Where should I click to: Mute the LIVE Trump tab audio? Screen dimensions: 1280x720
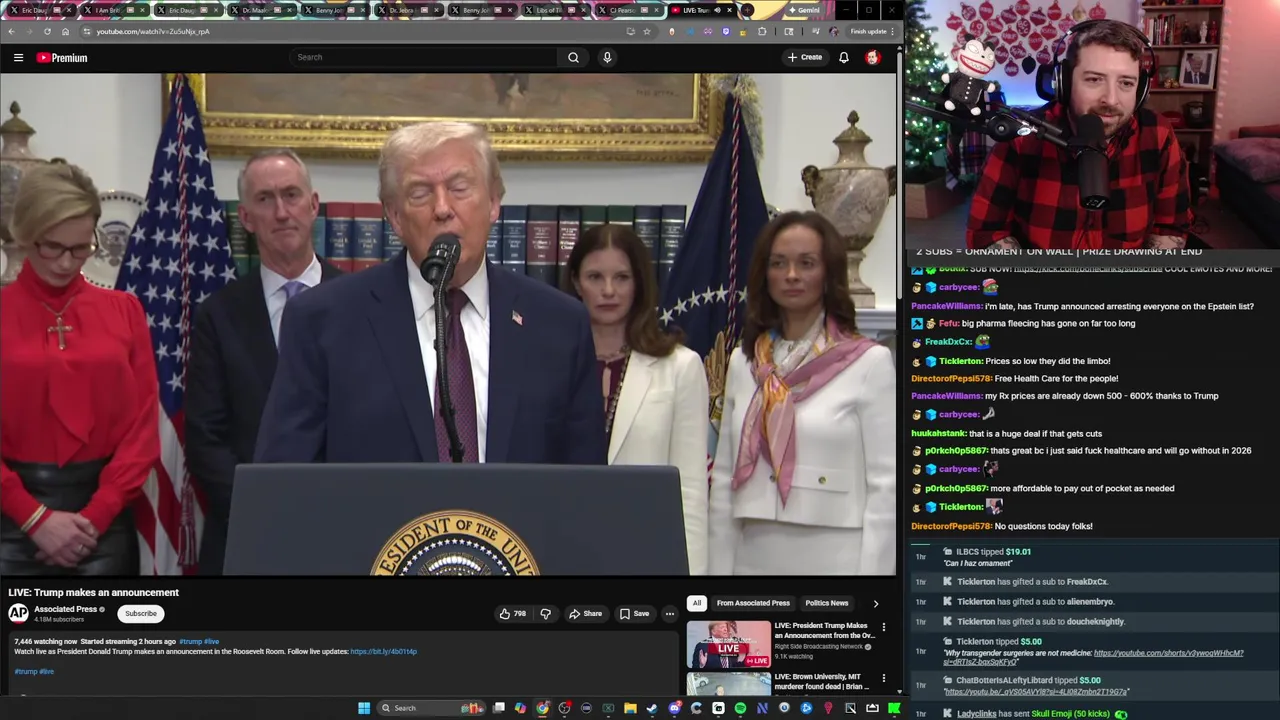[717, 10]
